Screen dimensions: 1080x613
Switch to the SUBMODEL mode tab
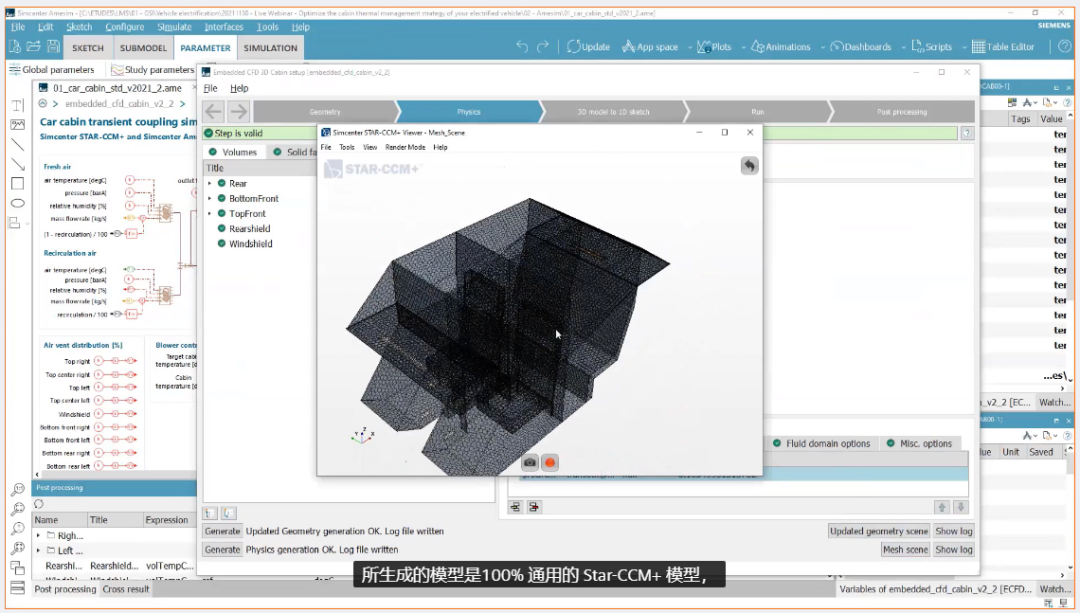143,48
